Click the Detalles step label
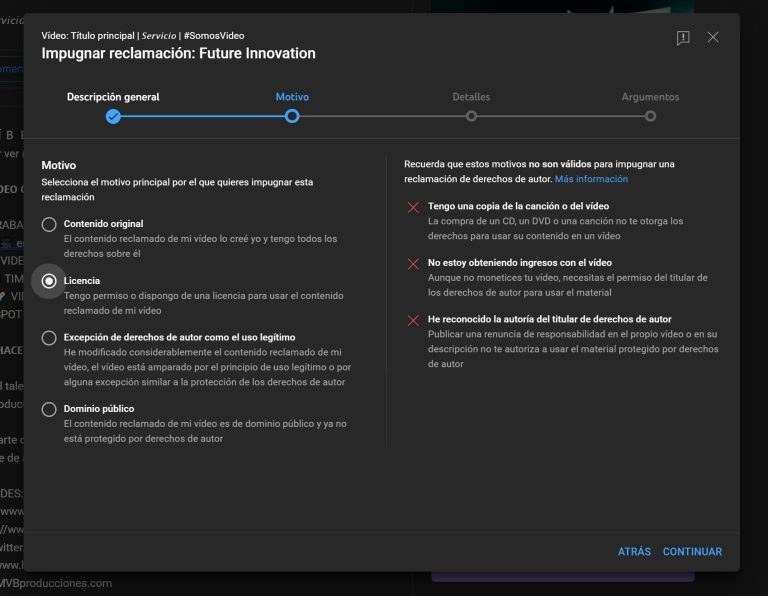768x596 pixels. click(x=471, y=97)
